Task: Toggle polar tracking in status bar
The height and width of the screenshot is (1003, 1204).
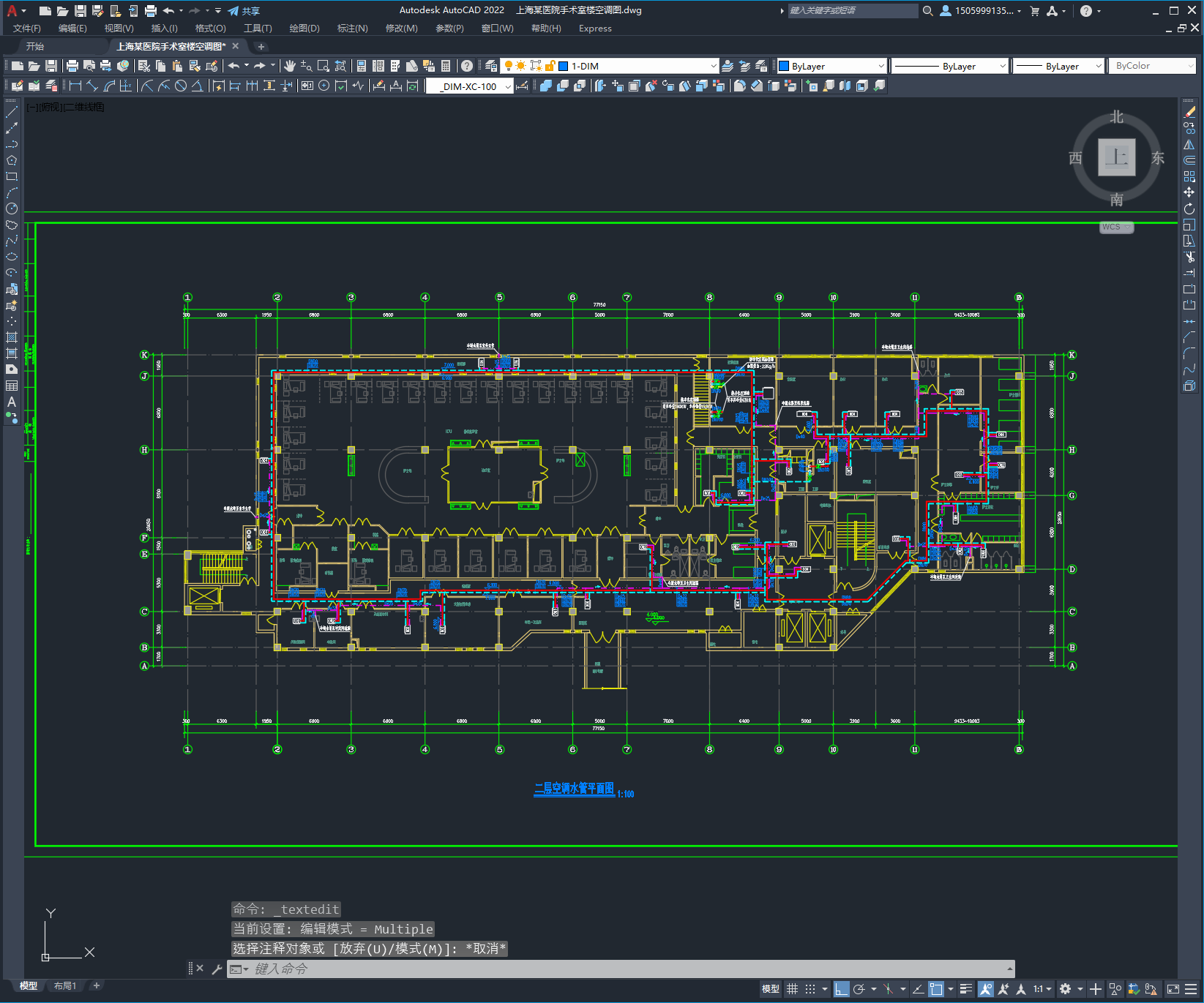Action: pos(859,989)
